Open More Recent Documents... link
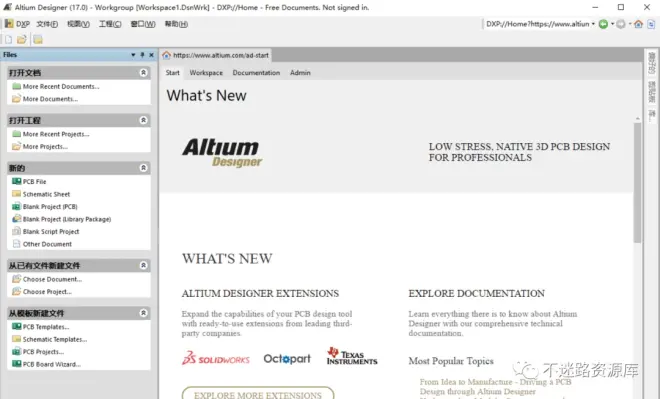660x399 pixels. click(61, 86)
